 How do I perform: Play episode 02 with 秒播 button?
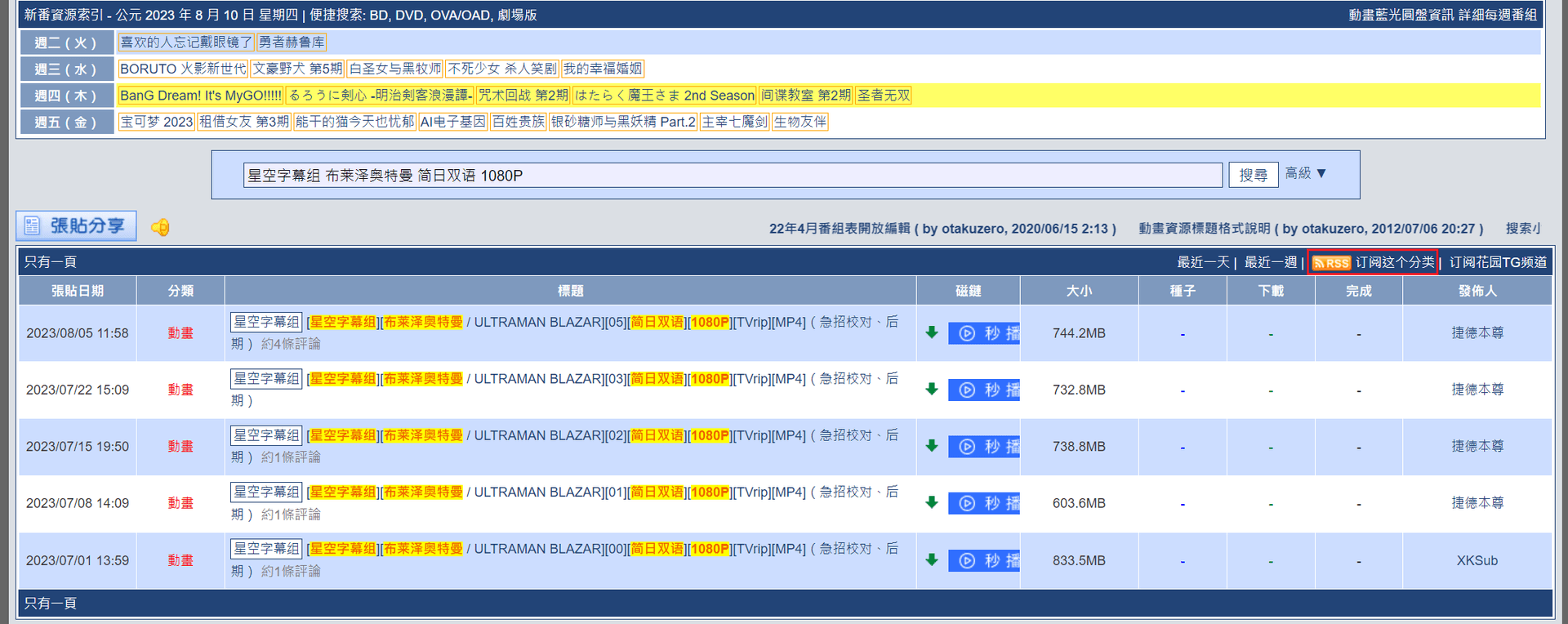[x=984, y=447]
